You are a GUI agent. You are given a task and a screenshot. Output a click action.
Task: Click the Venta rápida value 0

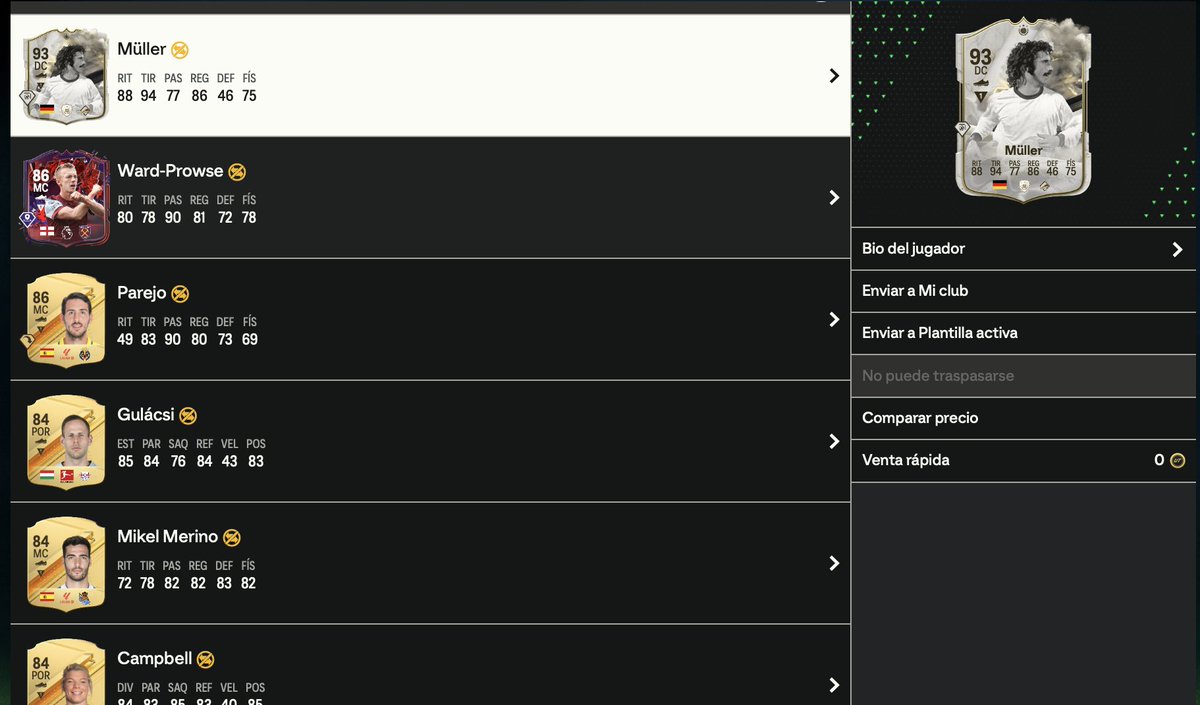click(x=1159, y=461)
